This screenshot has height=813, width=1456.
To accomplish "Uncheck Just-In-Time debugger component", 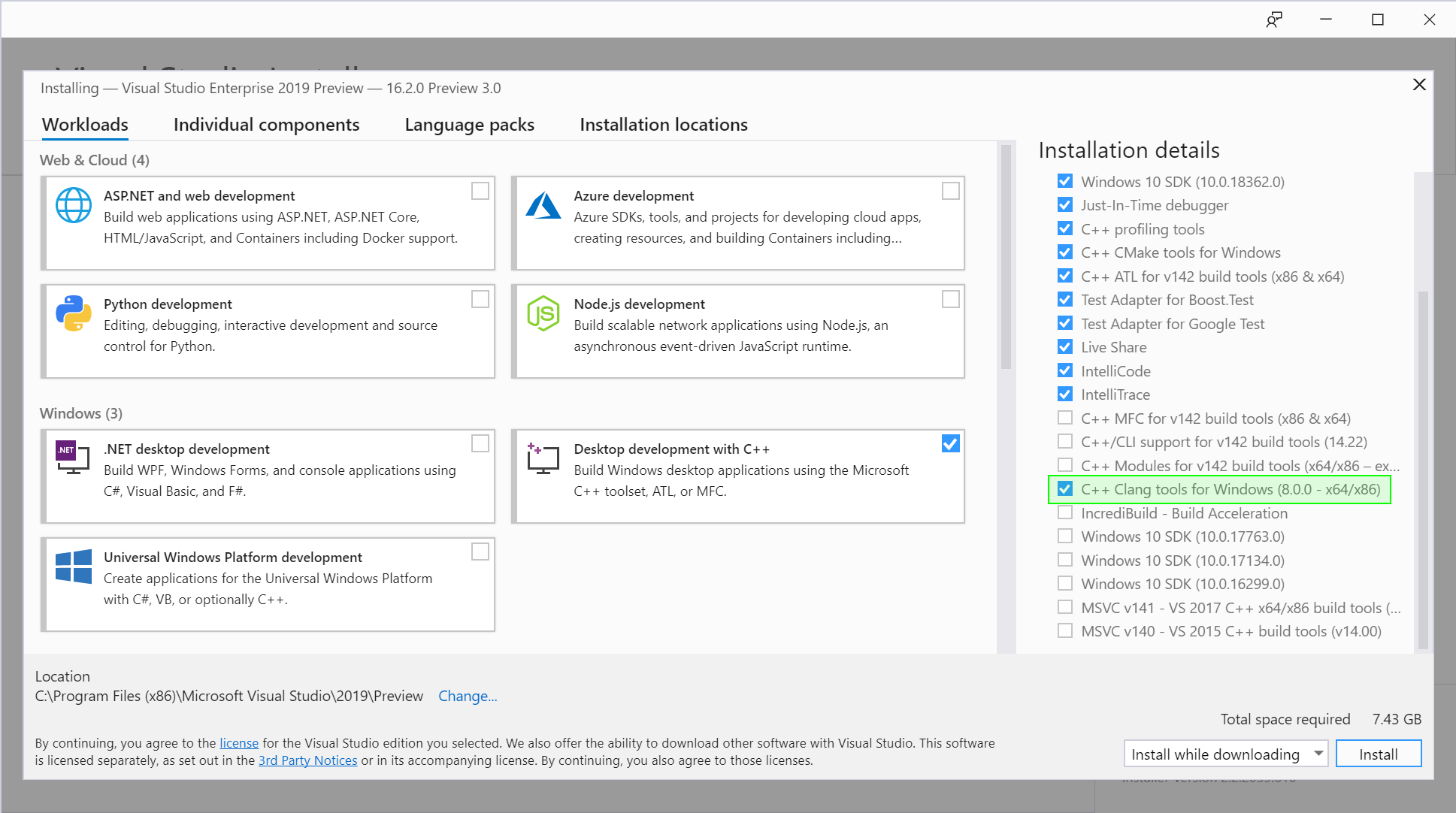I will 1065,204.
